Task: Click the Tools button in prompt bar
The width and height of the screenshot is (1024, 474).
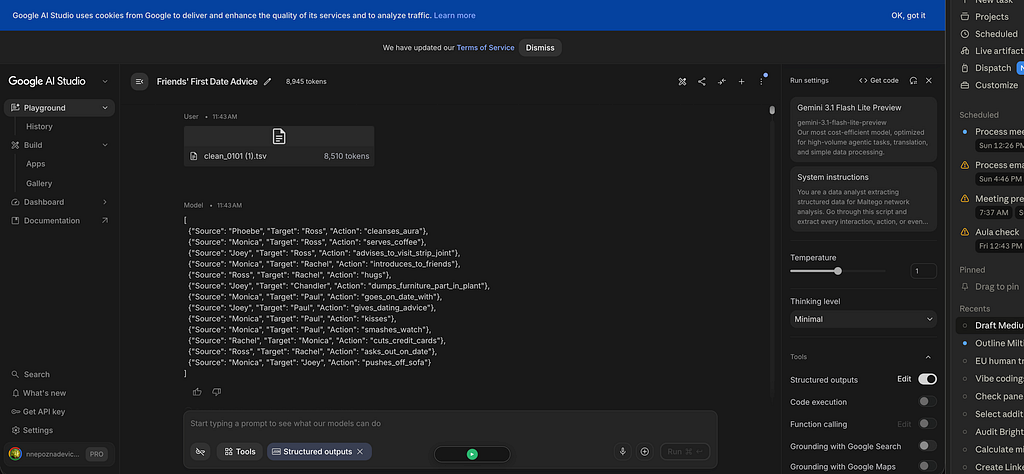Action: tap(240, 451)
